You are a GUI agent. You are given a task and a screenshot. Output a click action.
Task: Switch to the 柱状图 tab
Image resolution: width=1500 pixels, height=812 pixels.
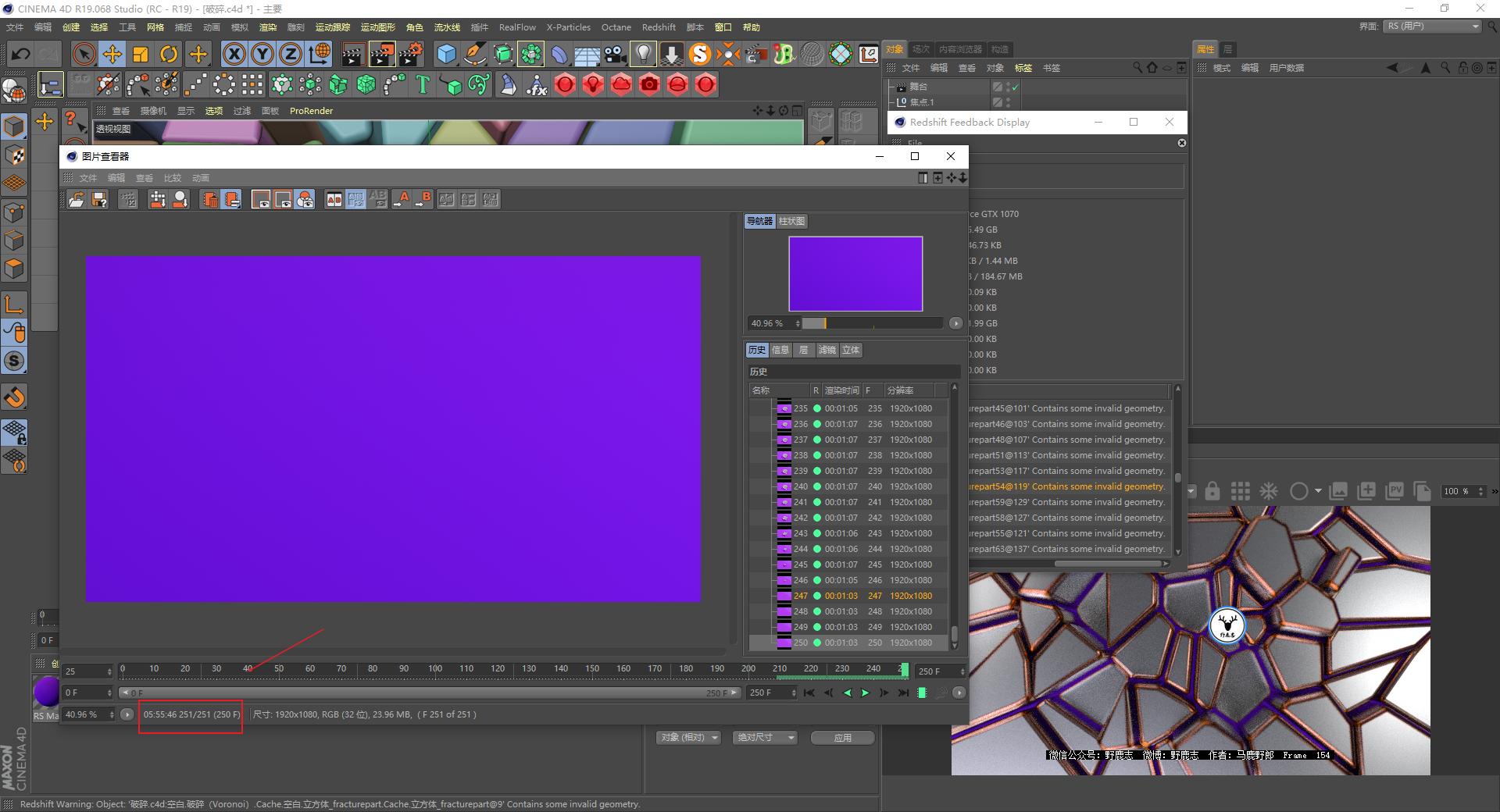click(791, 221)
